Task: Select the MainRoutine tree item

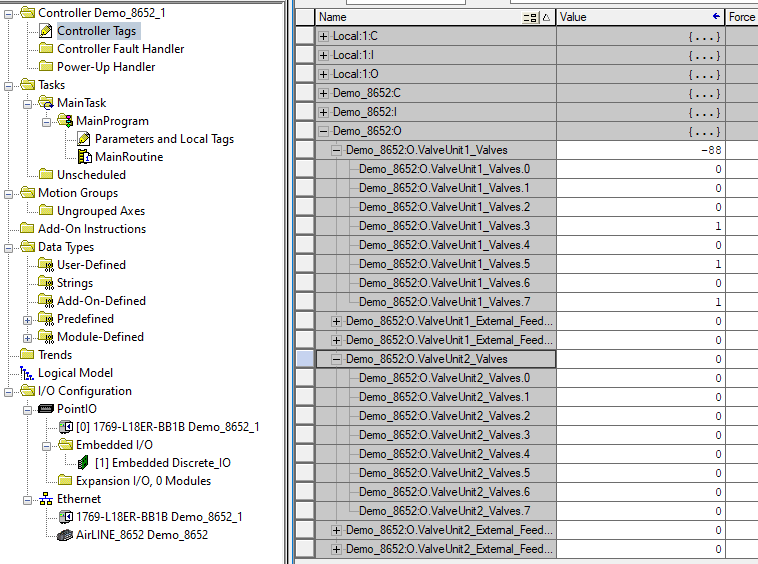Action: click(129, 157)
